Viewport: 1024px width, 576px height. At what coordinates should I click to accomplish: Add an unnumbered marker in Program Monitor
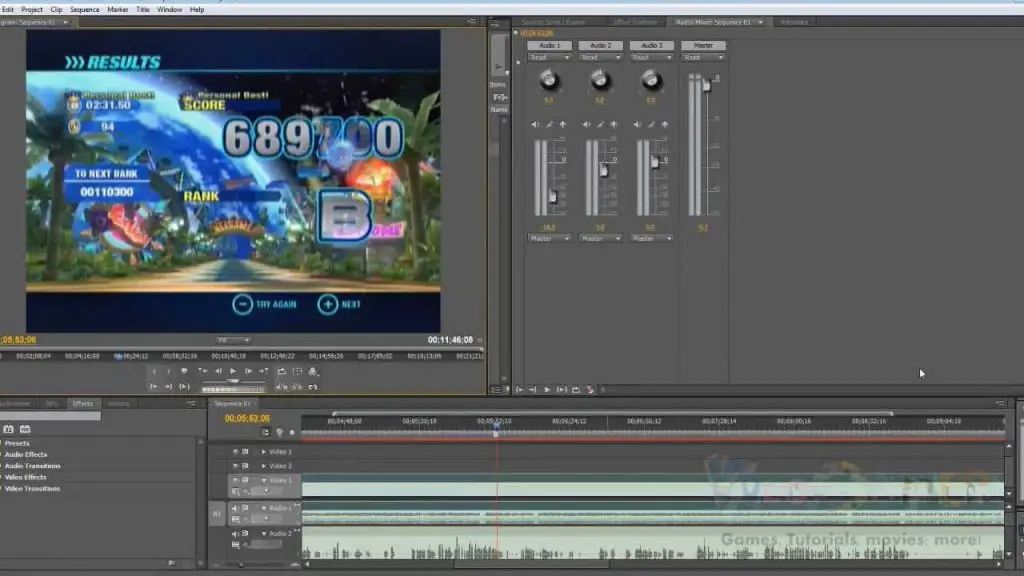[x=184, y=371]
